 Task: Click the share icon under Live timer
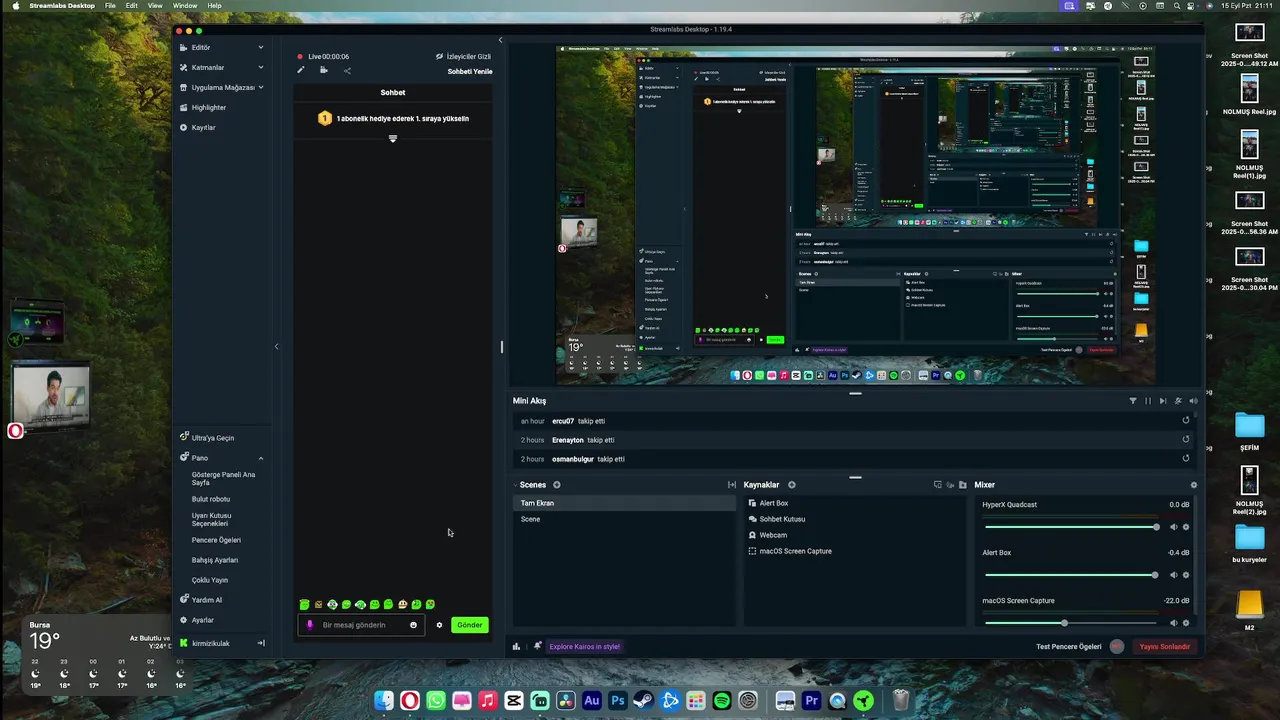(347, 70)
